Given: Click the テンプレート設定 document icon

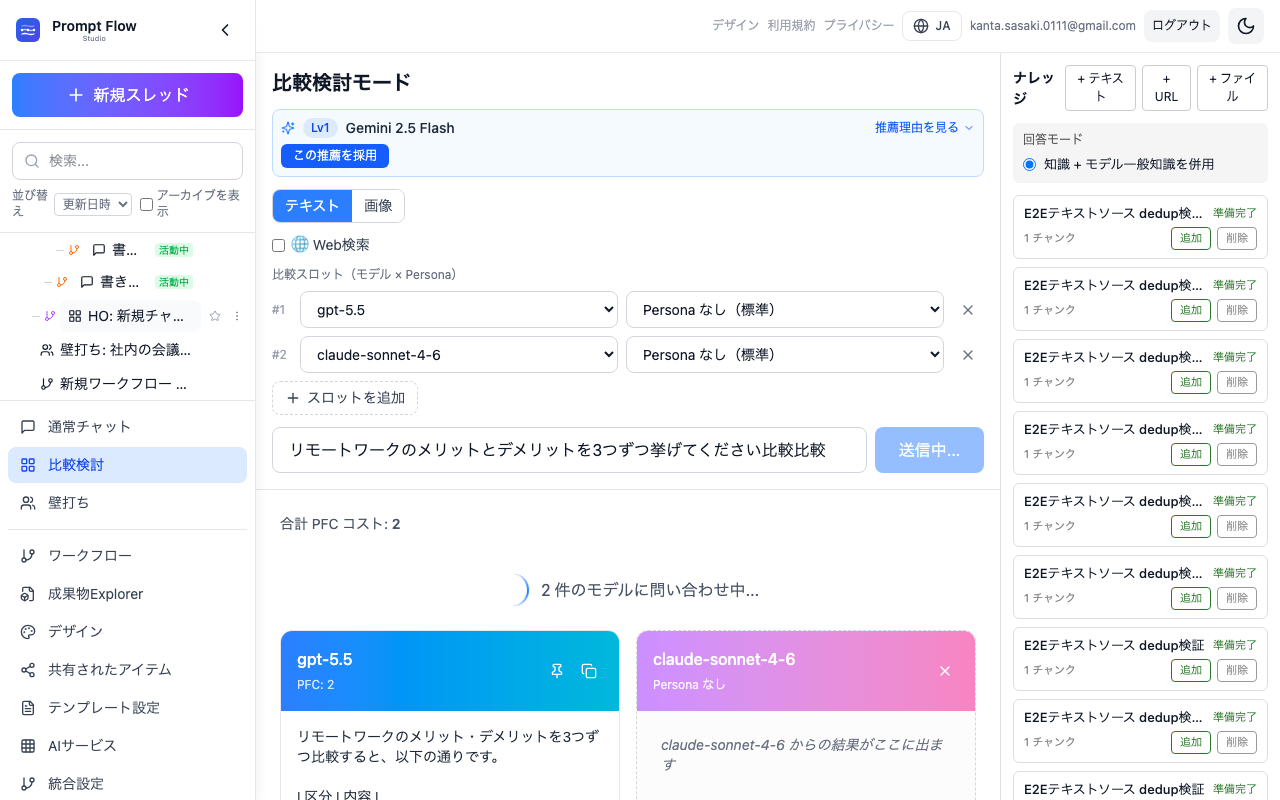Looking at the screenshot, I should pyautogui.click(x=28, y=708).
